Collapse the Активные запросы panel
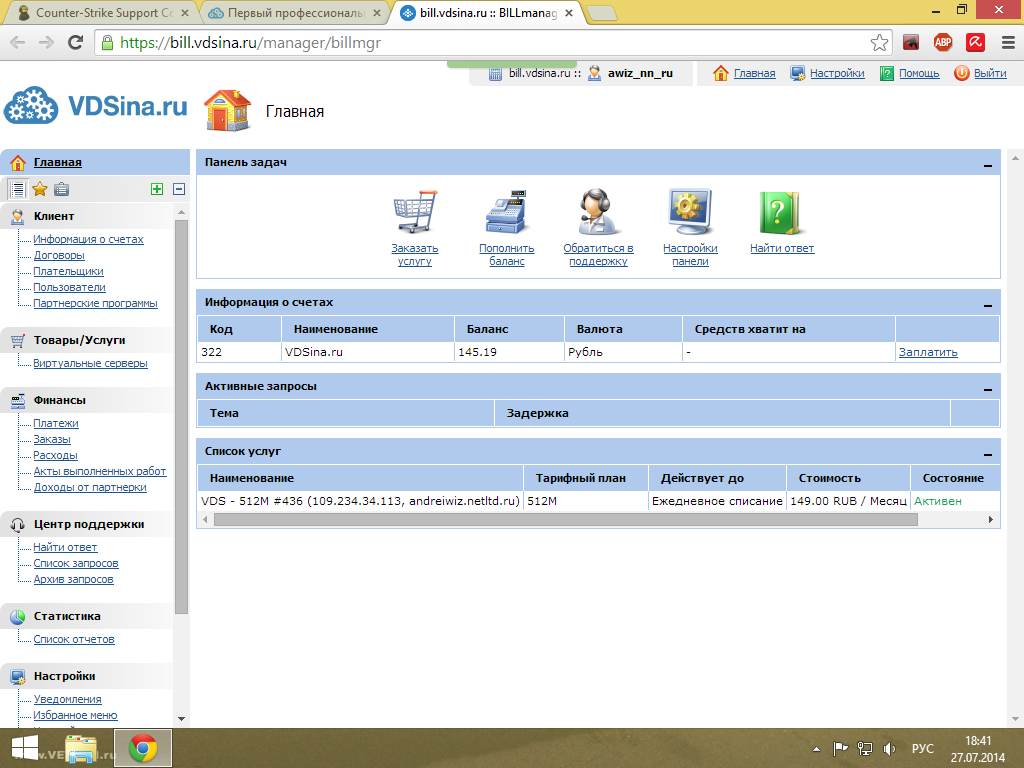This screenshot has width=1024, height=768. click(x=987, y=389)
